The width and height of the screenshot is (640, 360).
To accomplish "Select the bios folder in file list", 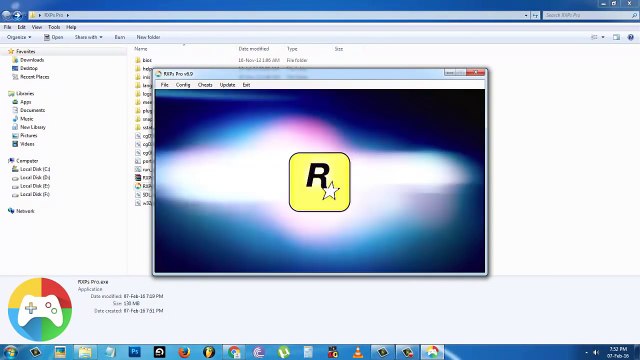I will (x=147, y=60).
